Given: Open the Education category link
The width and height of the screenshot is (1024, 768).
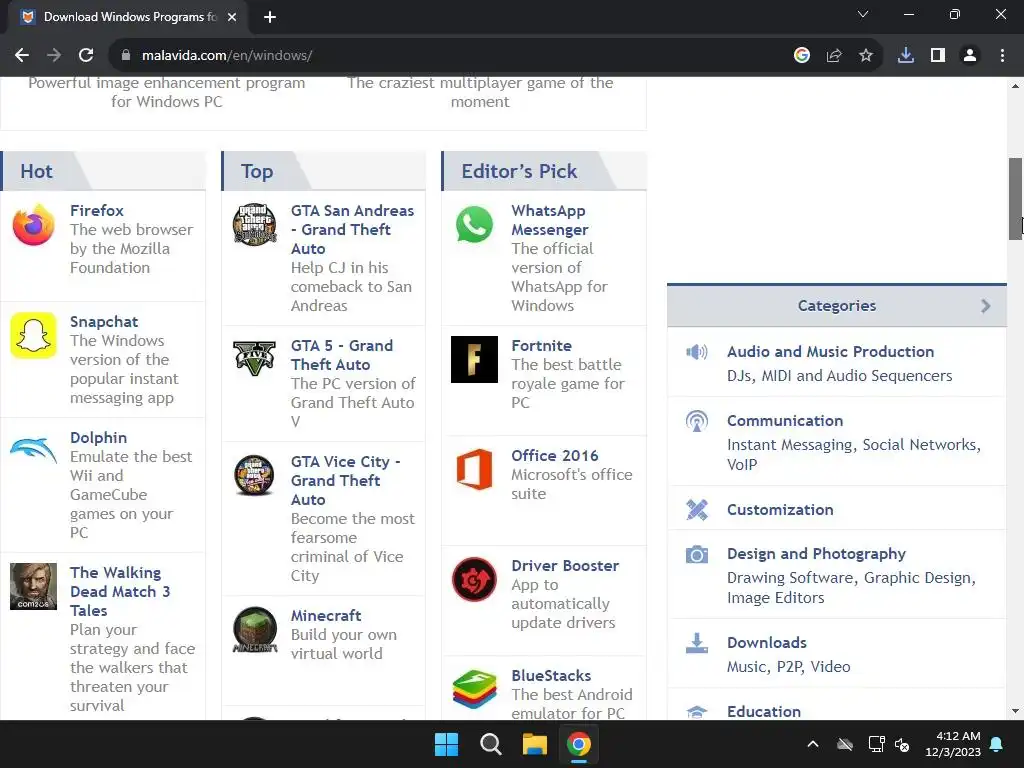Looking at the screenshot, I should click(763, 712).
